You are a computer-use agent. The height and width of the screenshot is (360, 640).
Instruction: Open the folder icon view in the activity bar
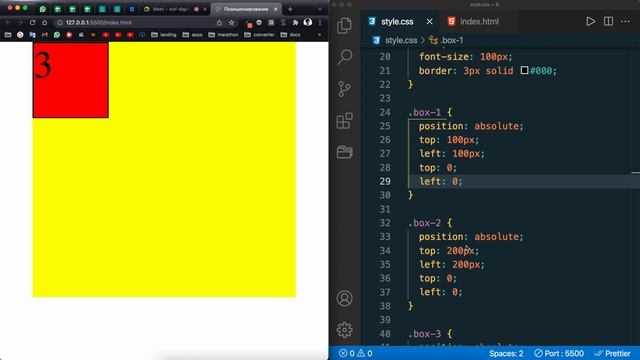click(x=344, y=152)
